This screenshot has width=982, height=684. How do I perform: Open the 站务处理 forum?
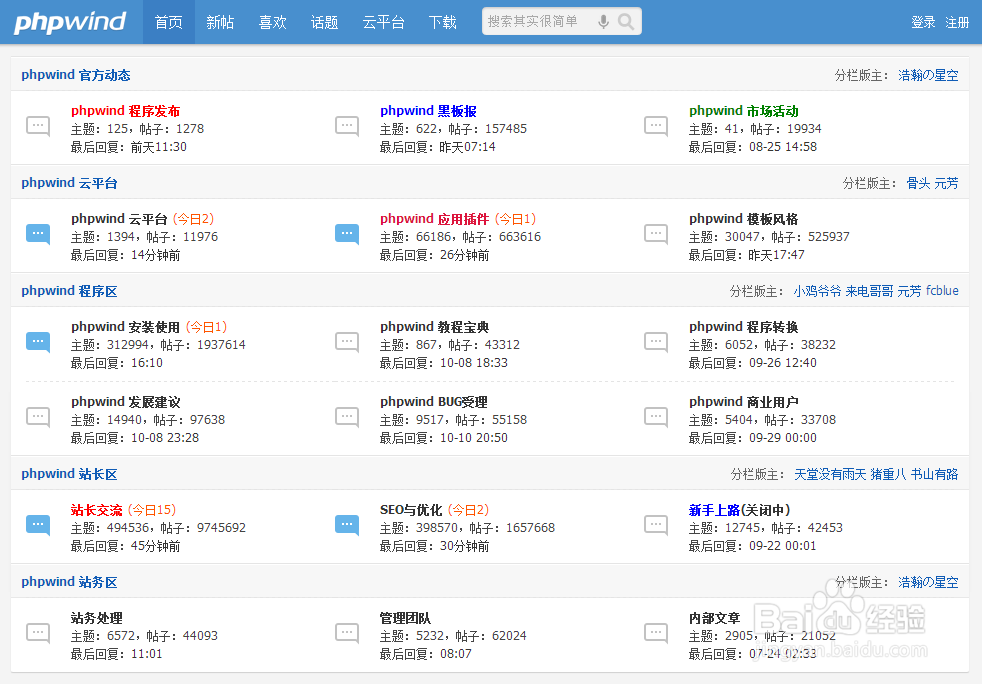pos(96,618)
